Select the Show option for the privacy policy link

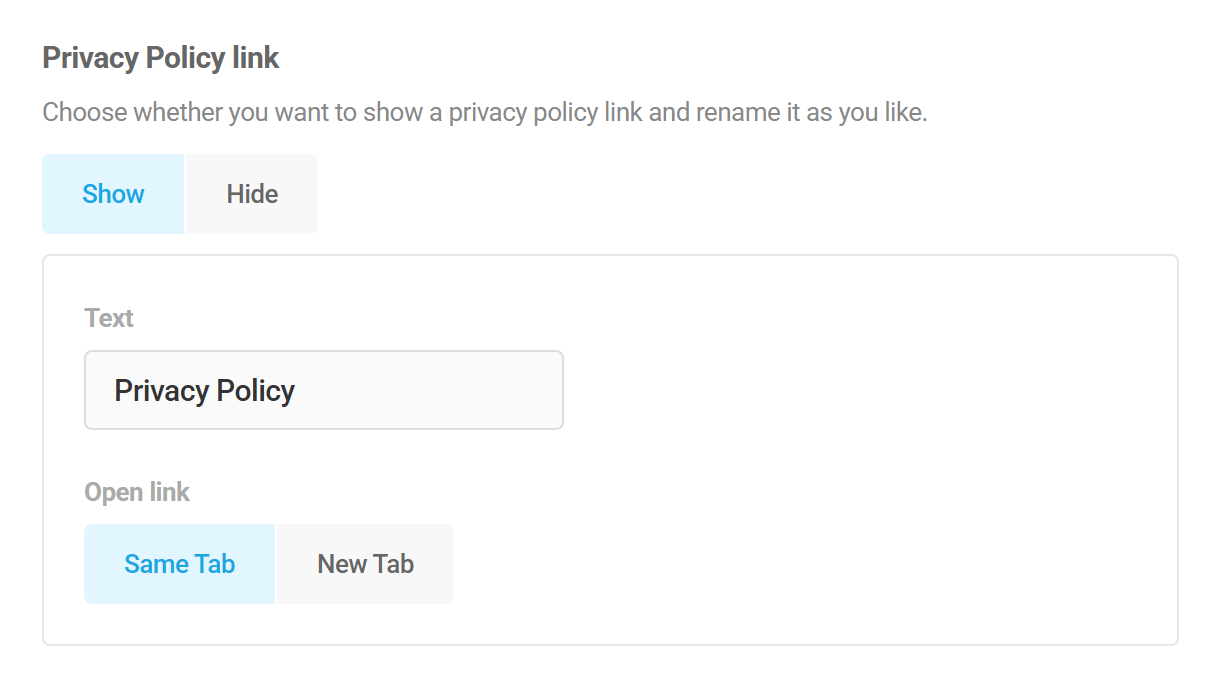112,193
